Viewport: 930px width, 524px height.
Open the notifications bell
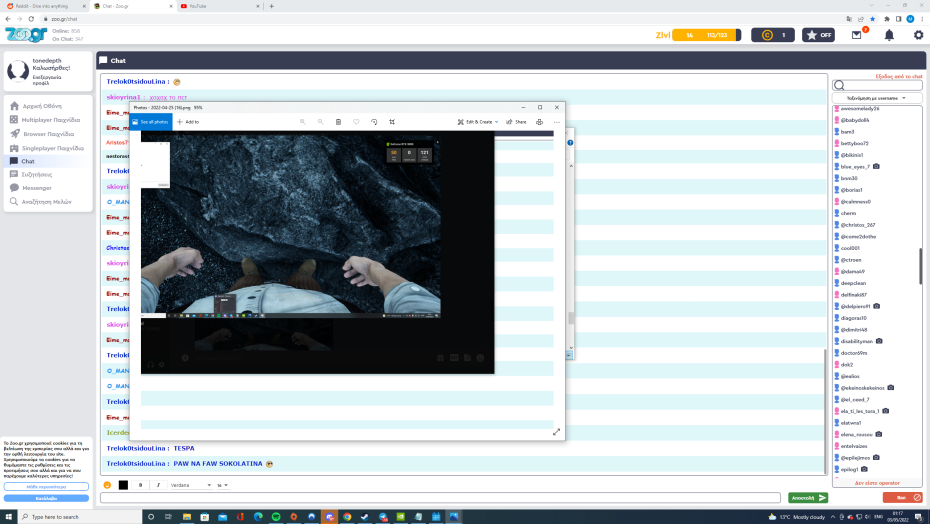888,35
